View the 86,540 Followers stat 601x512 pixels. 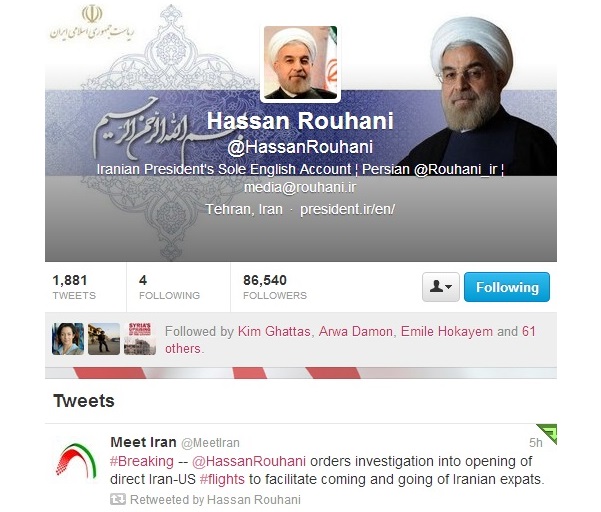tap(275, 287)
